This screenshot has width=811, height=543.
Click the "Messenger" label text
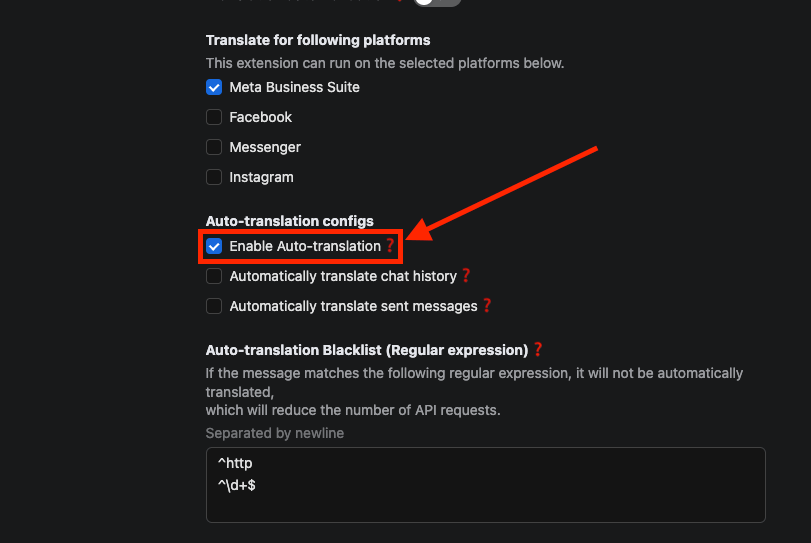tap(265, 147)
